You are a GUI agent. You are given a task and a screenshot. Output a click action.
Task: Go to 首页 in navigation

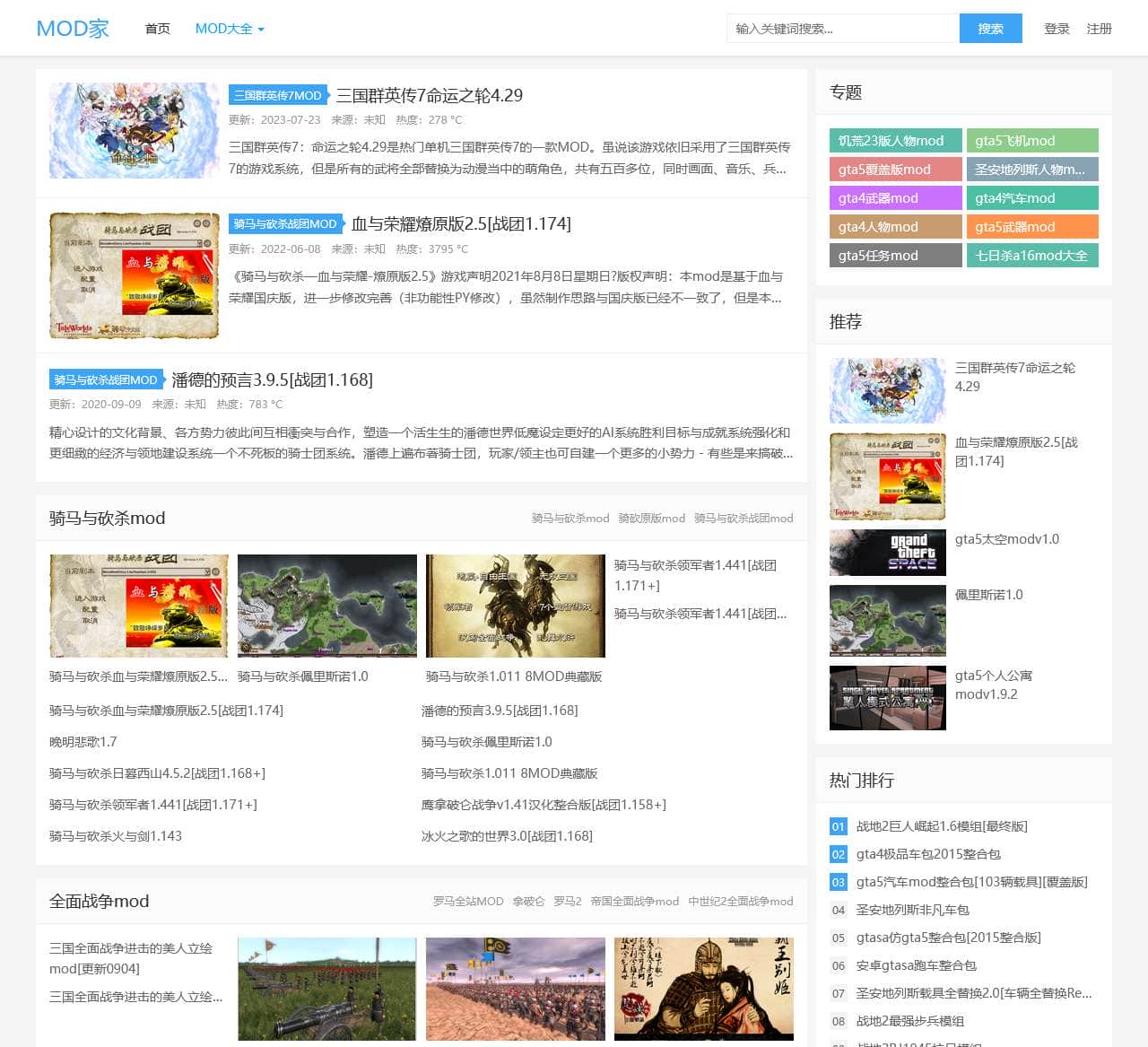[158, 29]
